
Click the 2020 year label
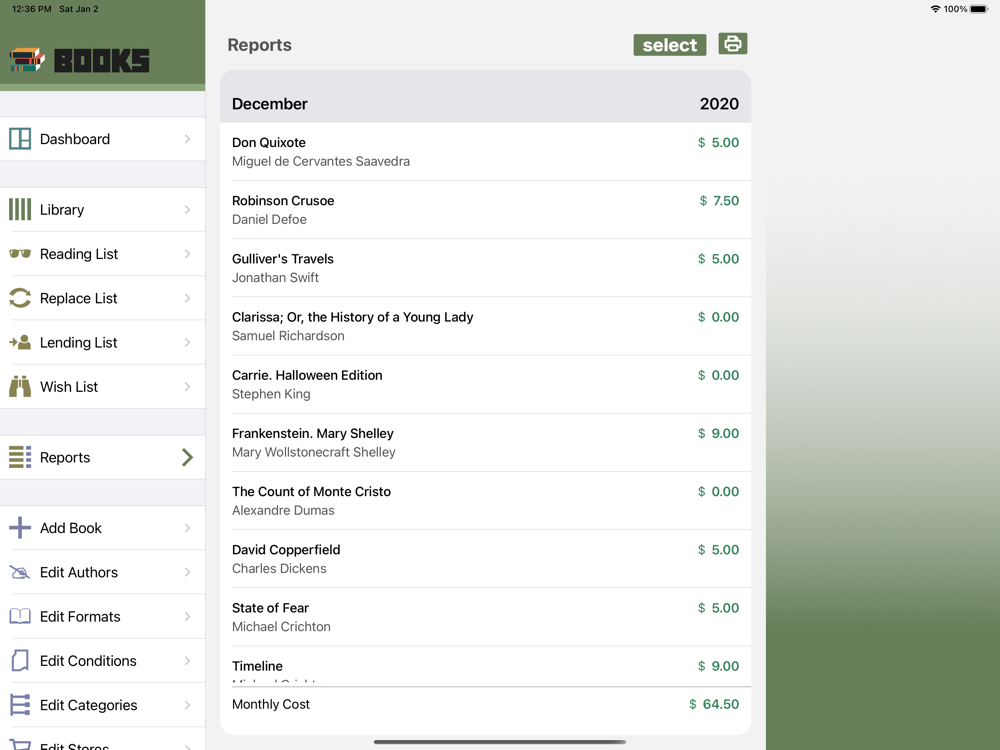(x=719, y=104)
